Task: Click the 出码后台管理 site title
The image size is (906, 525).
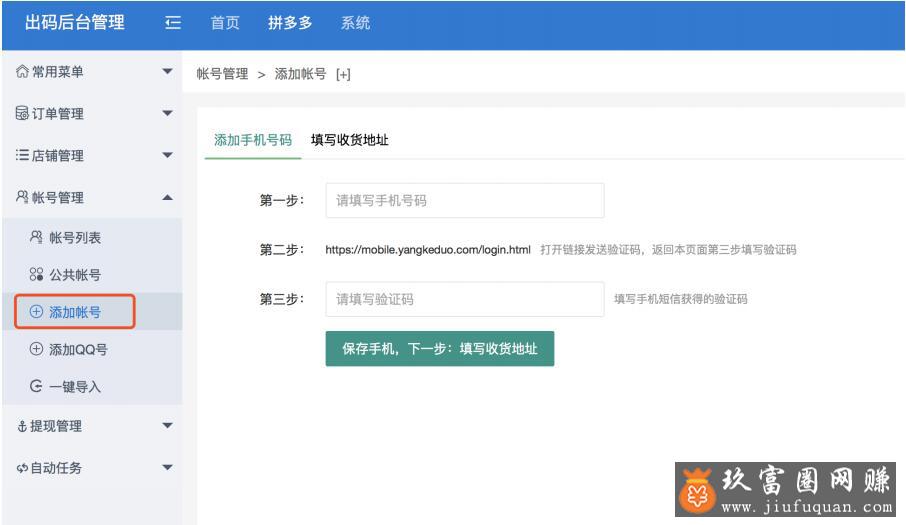Action: 75,23
